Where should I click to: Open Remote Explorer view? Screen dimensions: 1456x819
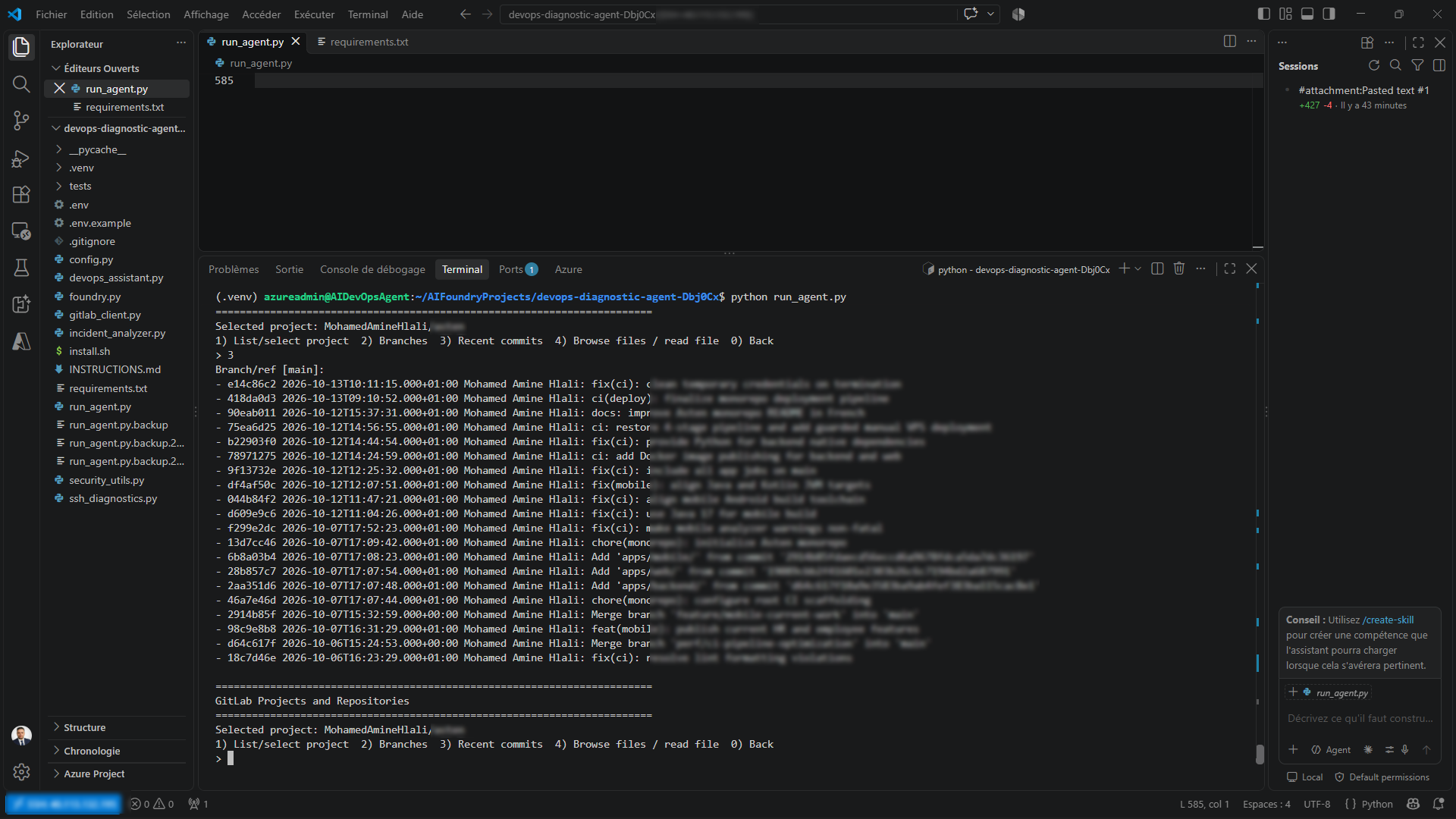(21, 231)
